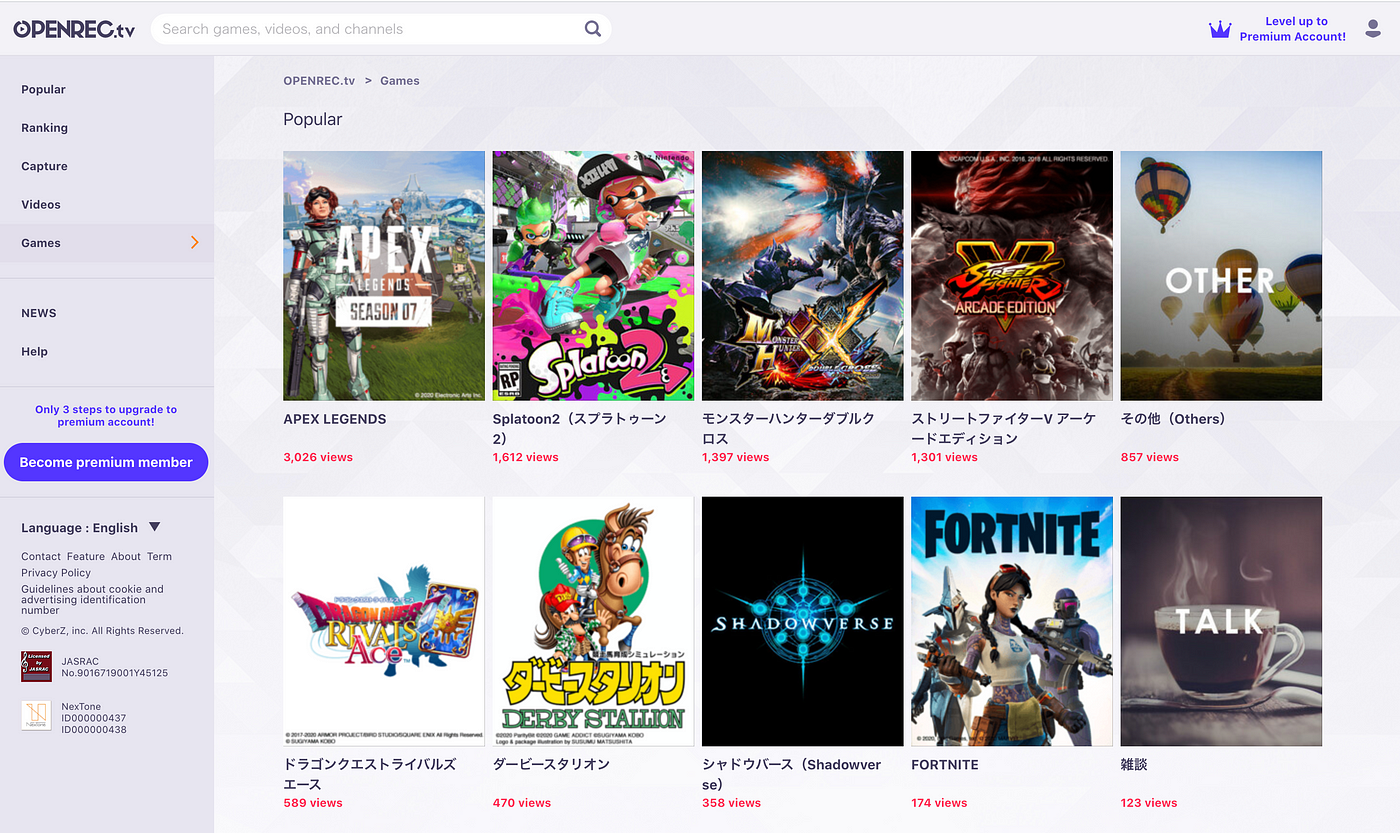
Task: Click the premium crown icon
Action: (1220, 29)
